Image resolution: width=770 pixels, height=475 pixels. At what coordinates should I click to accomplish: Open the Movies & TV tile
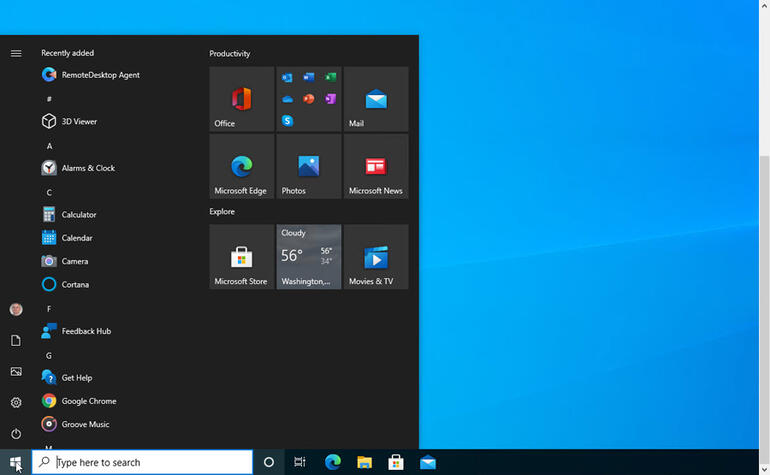point(376,257)
